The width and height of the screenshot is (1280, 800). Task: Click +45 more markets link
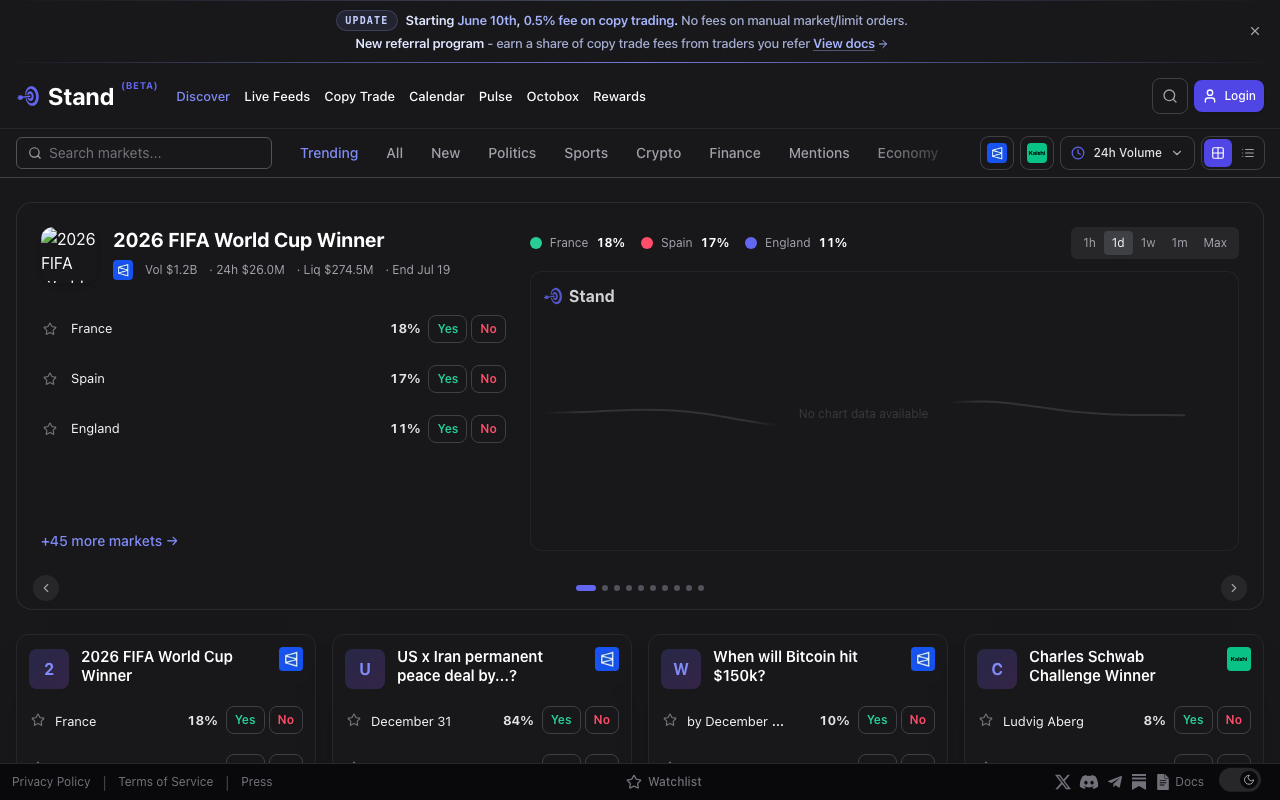109,541
